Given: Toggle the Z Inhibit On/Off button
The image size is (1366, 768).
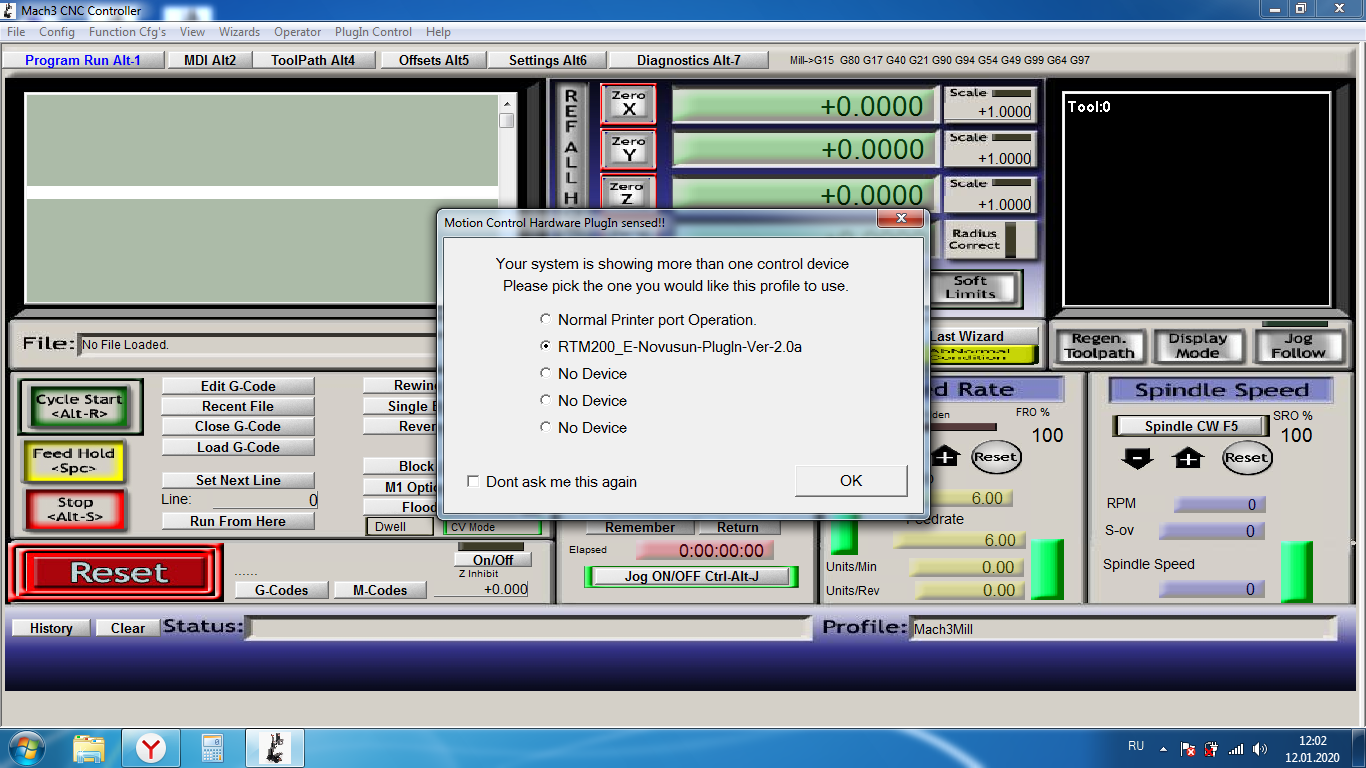Looking at the screenshot, I should tap(493, 560).
